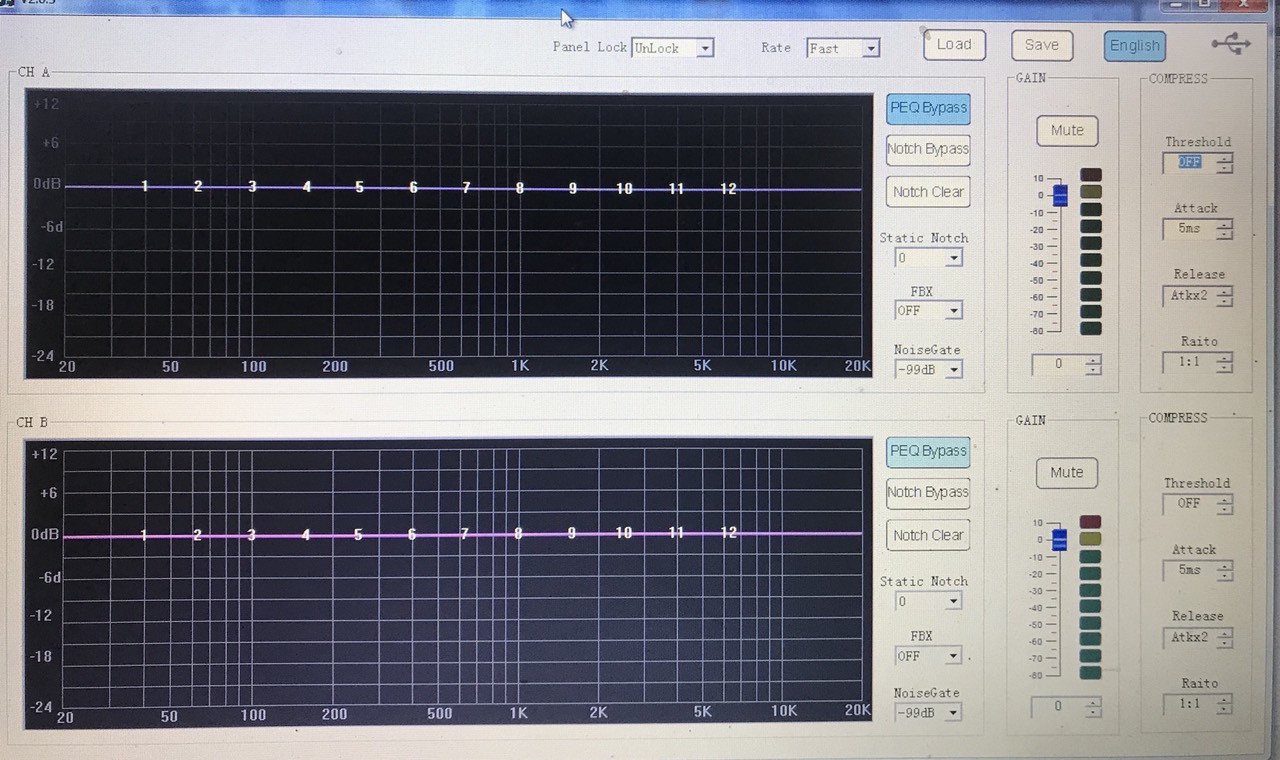The width and height of the screenshot is (1280, 760).
Task: Click the Save button
Action: click(1041, 45)
